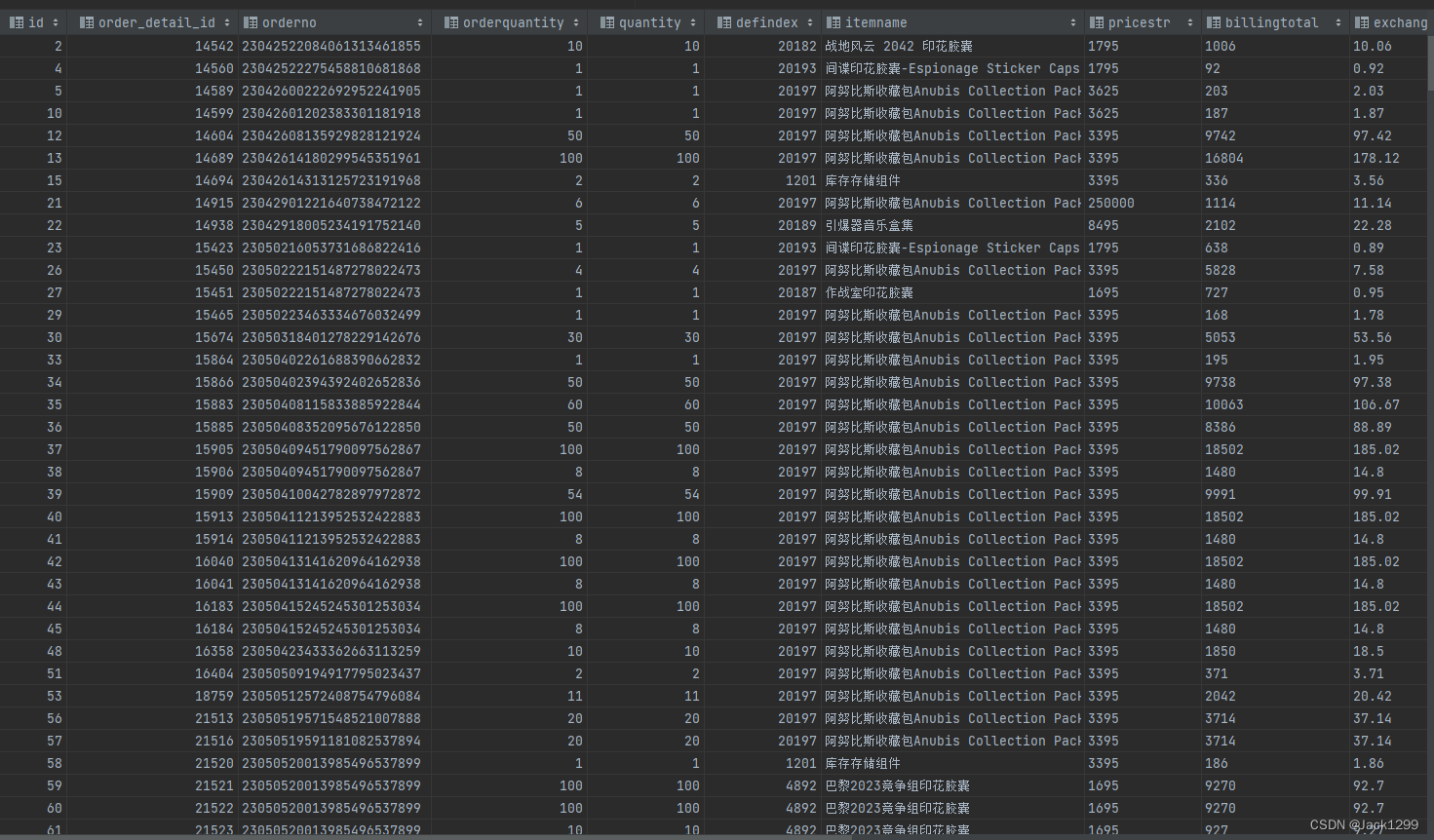Toggle sort arrows on orderquantity column
1434x840 pixels.
(576, 22)
